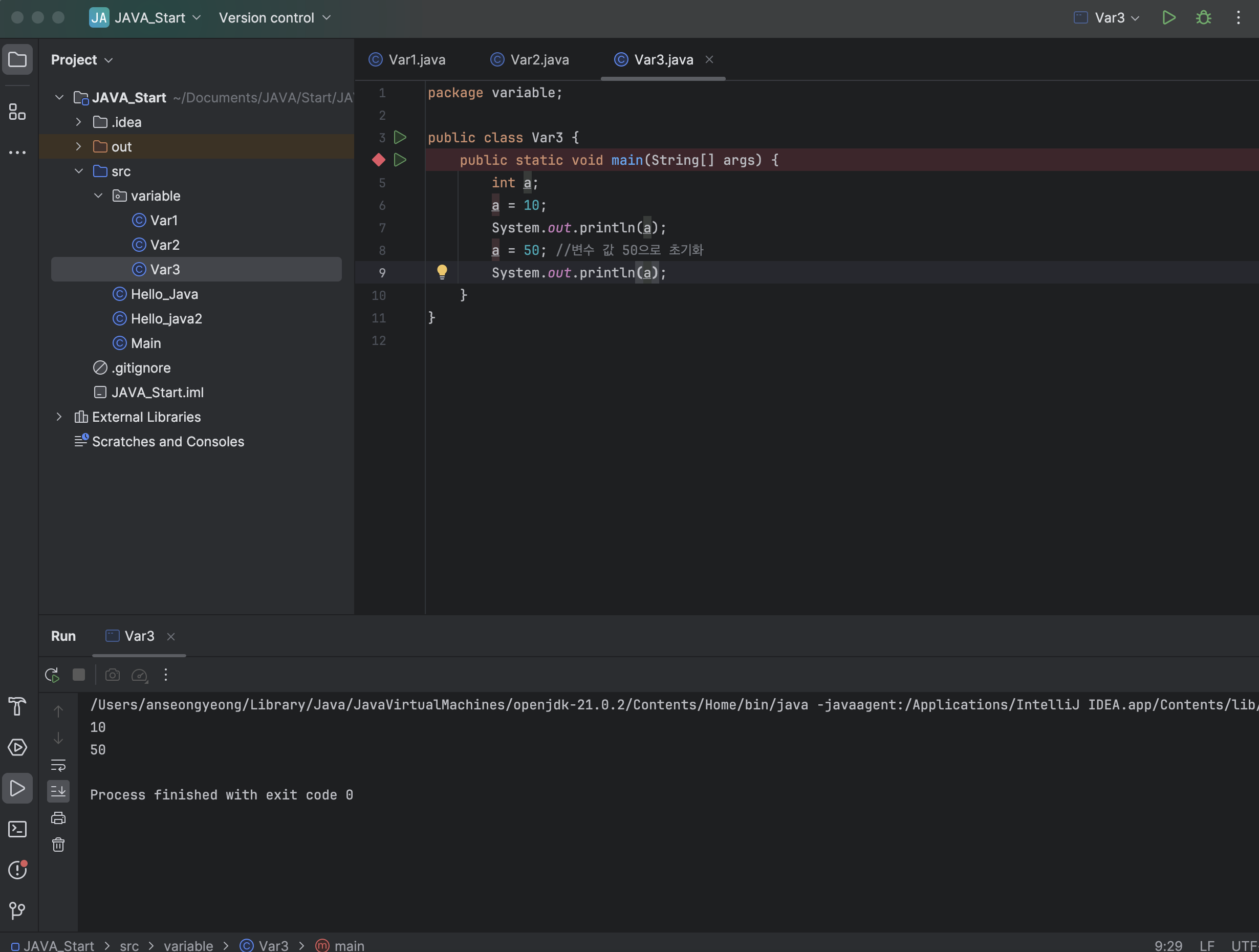Open Hello_Java class in project tree
The image size is (1259, 952).
[164, 294]
